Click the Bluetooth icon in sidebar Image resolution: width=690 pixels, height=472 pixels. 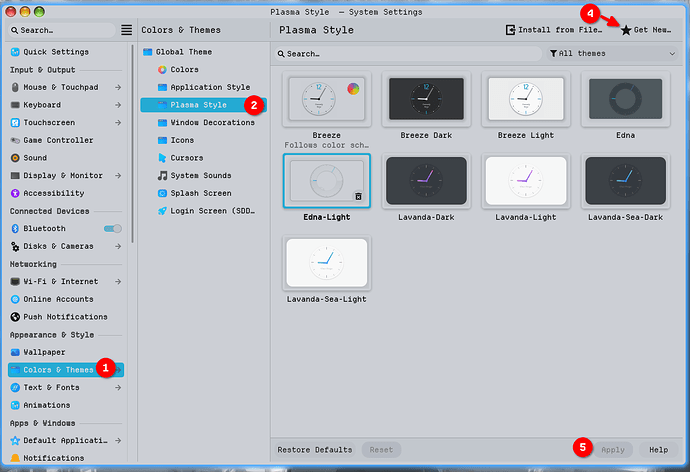point(15,229)
